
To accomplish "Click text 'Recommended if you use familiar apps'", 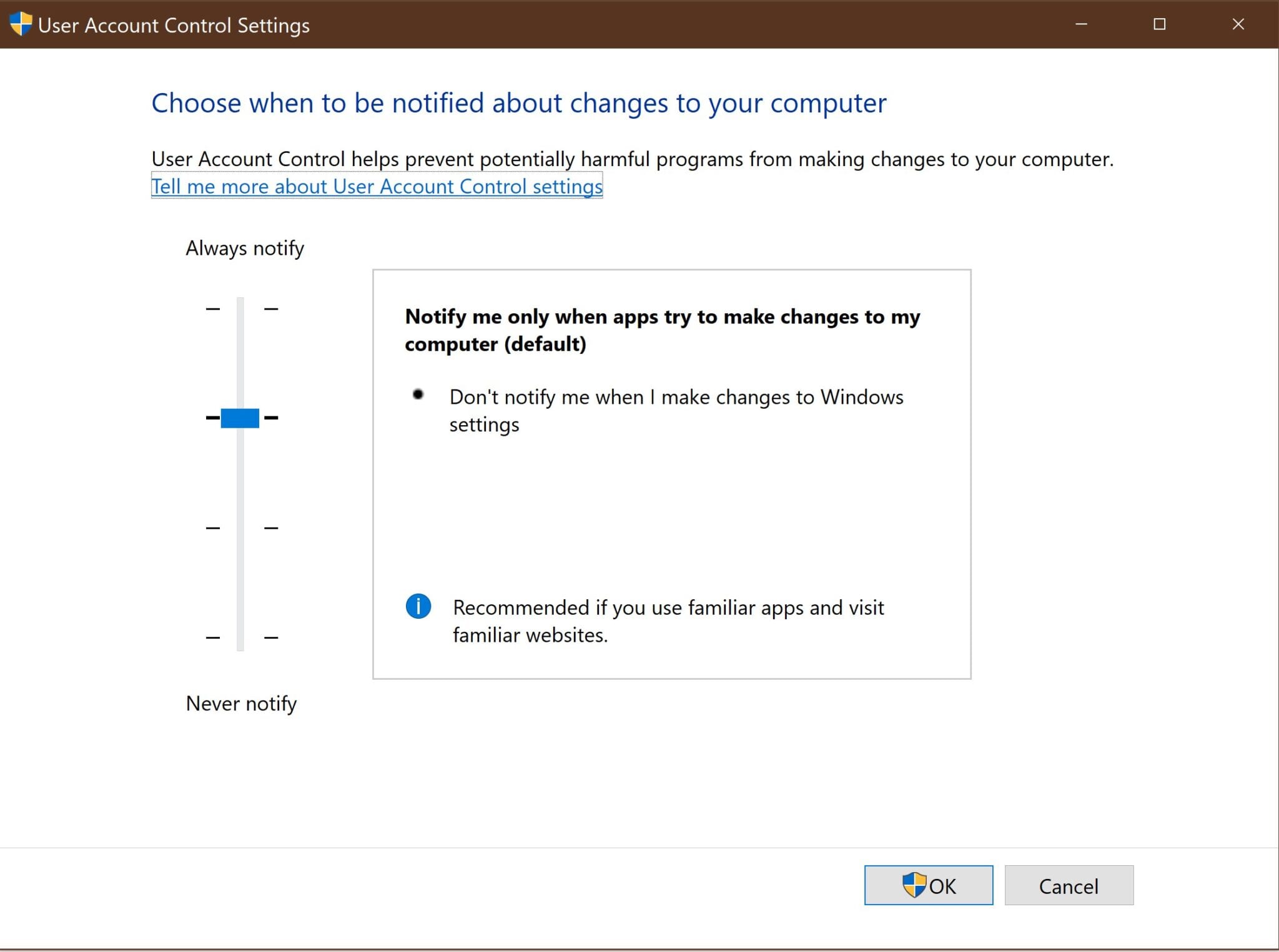I will [x=668, y=621].
